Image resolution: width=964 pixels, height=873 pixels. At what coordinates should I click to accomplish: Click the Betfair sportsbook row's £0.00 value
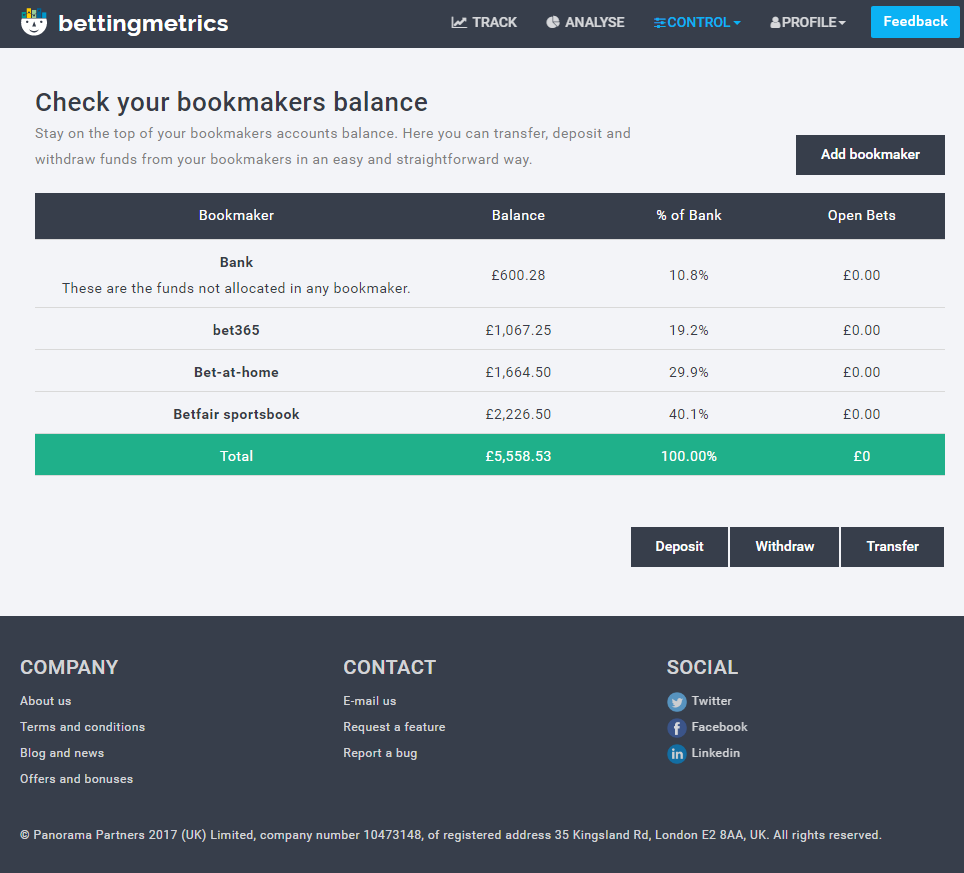pos(861,414)
